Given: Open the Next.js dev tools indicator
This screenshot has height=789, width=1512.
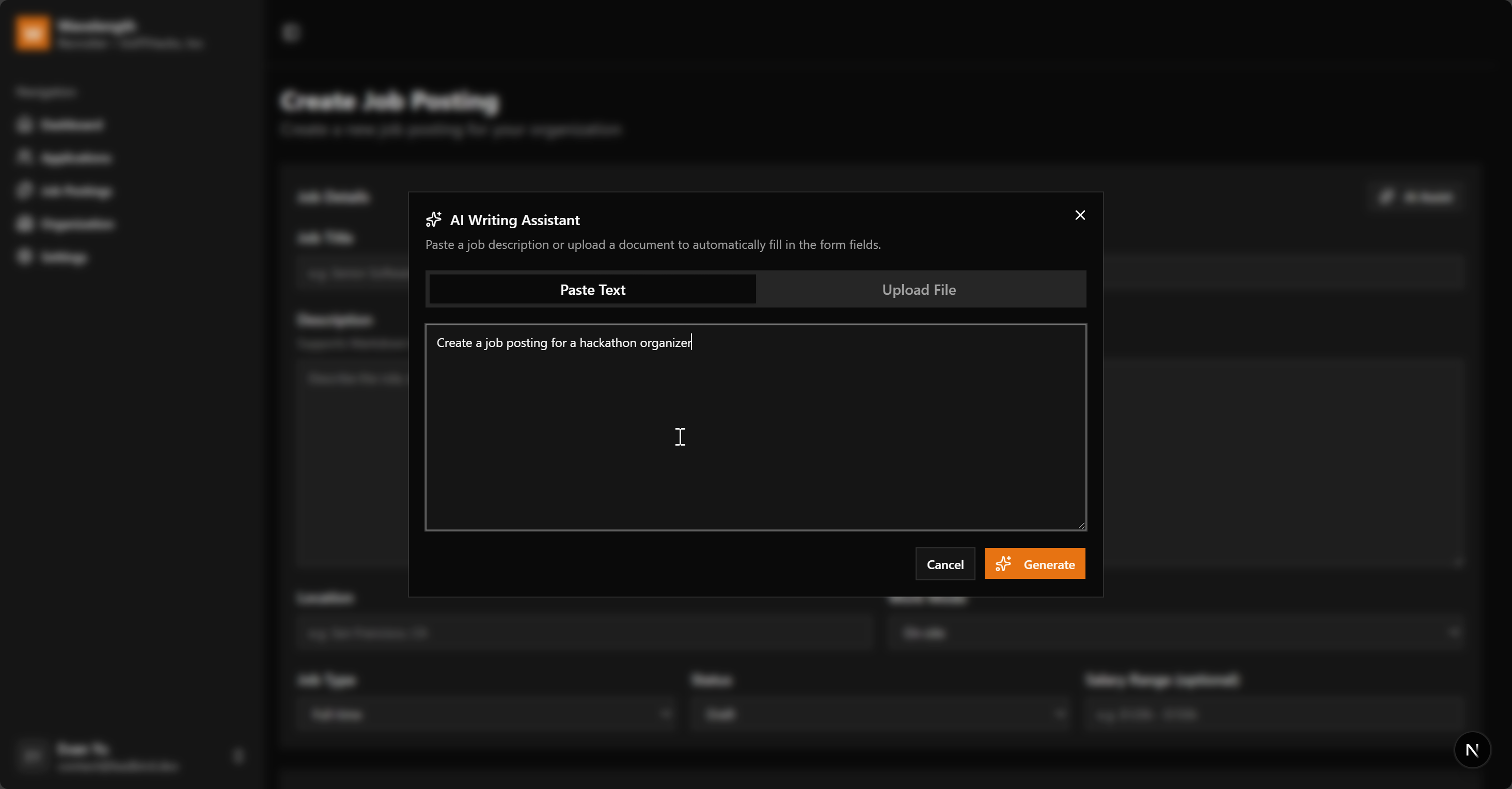Looking at the screenshot, I should coord(1472,750).
